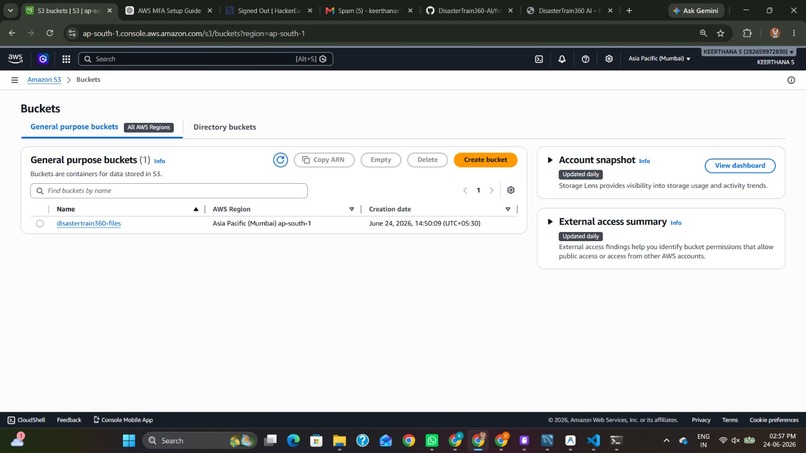Expand the External access summary section
The image size is (806, 453).
coord(549,222)
